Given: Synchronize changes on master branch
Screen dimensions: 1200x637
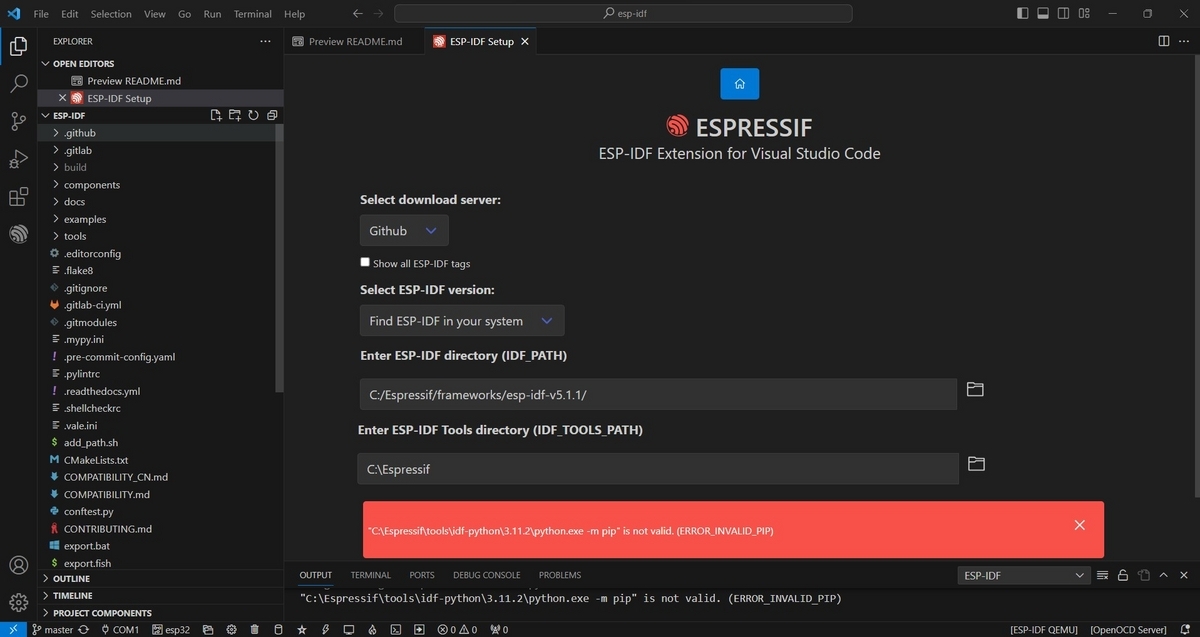Looking at the screenshot, I should click(84, 630).
